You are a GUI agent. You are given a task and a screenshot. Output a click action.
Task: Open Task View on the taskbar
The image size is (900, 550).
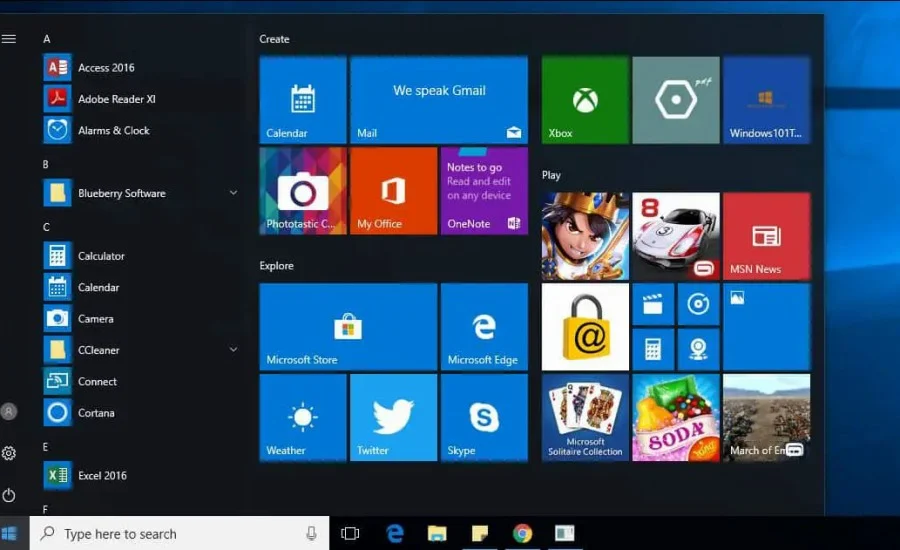[350, 534]
